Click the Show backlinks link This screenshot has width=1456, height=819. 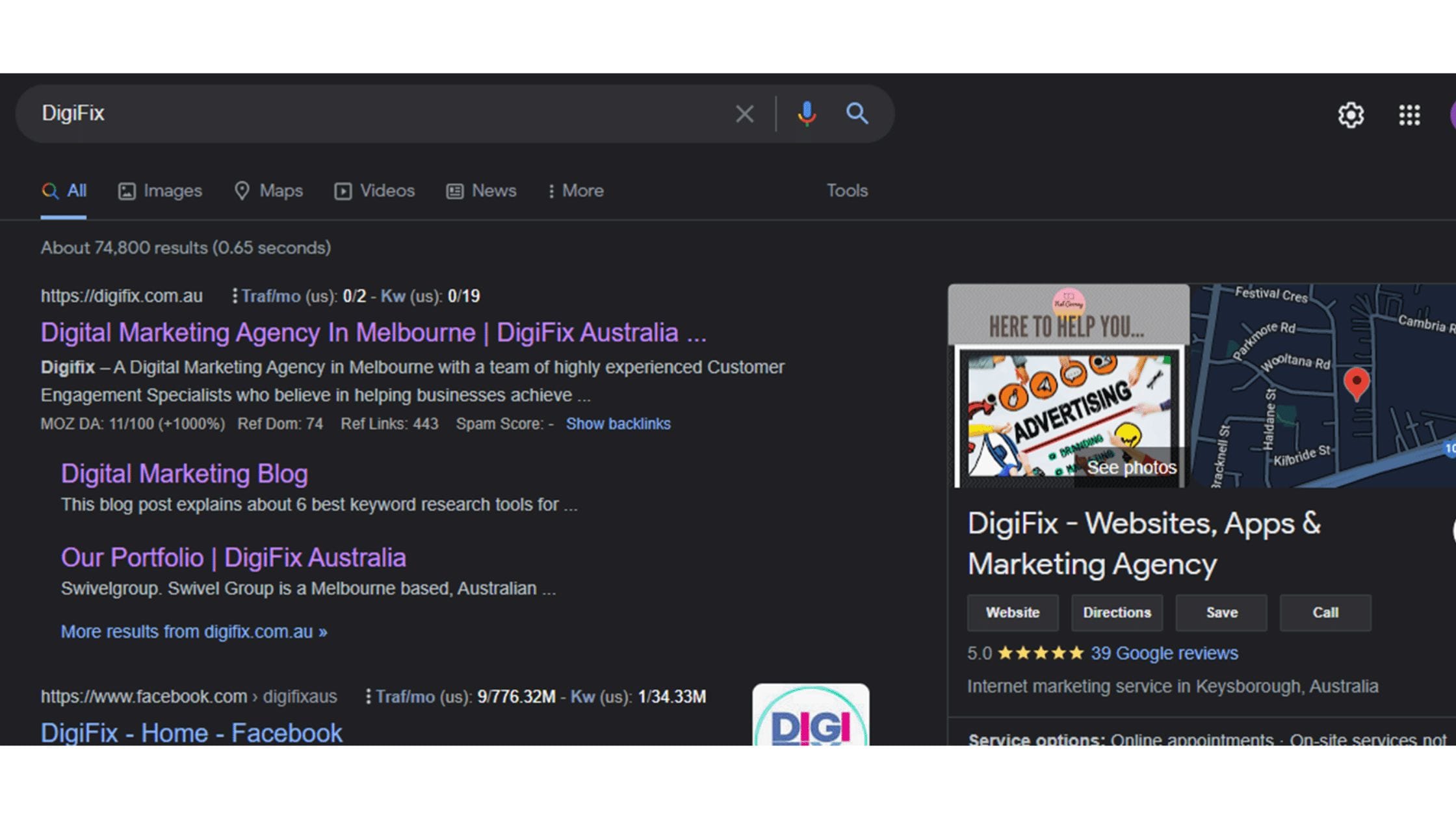pyautogui.click(x=617, y=423)
